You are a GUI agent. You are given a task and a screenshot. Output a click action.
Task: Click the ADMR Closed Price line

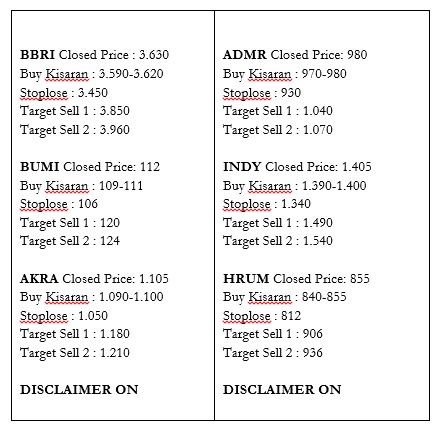pyautogui.click(x=295, y=55)
